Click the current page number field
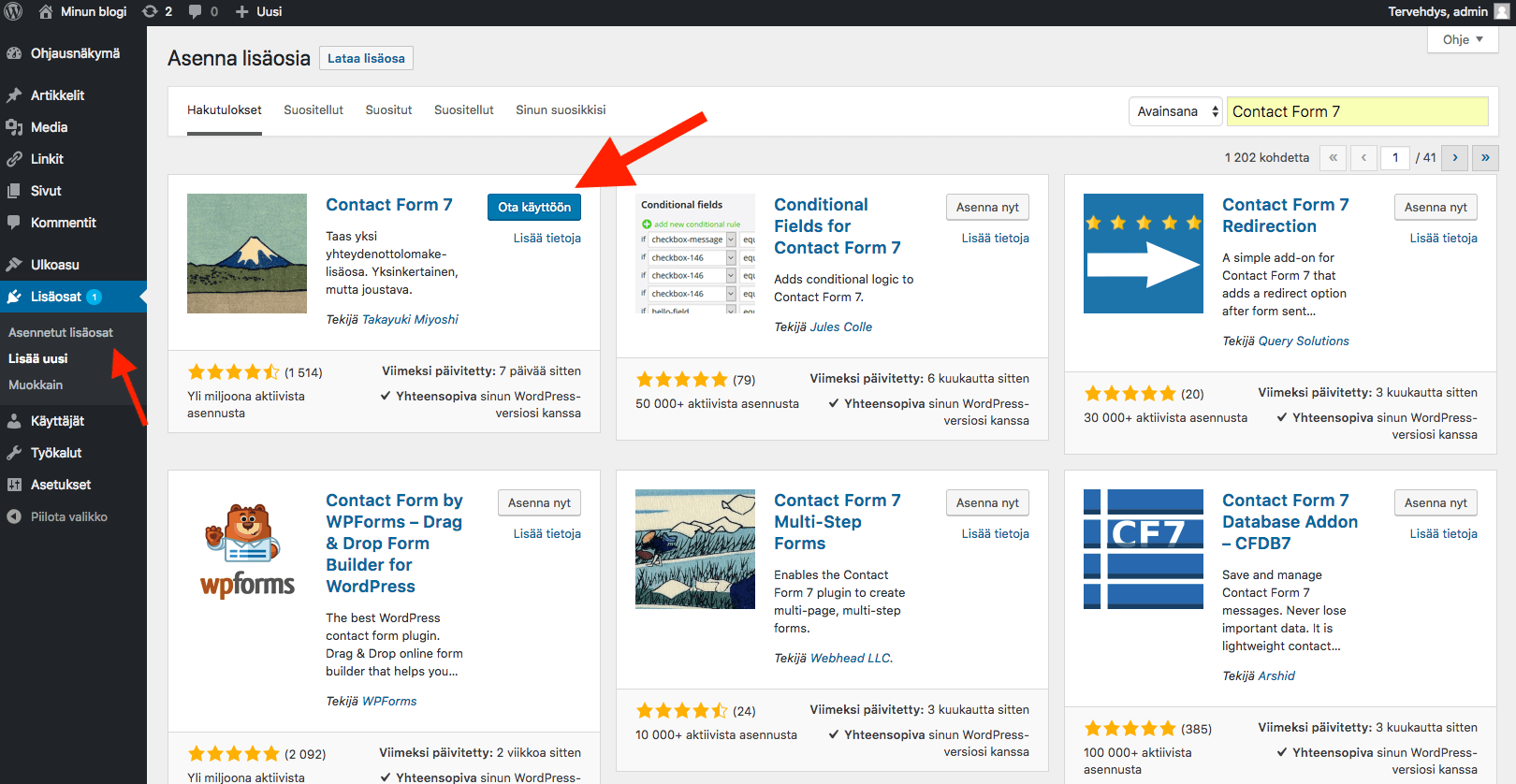This screenshot has height=784, width=1516. (x=1395, y=157)
